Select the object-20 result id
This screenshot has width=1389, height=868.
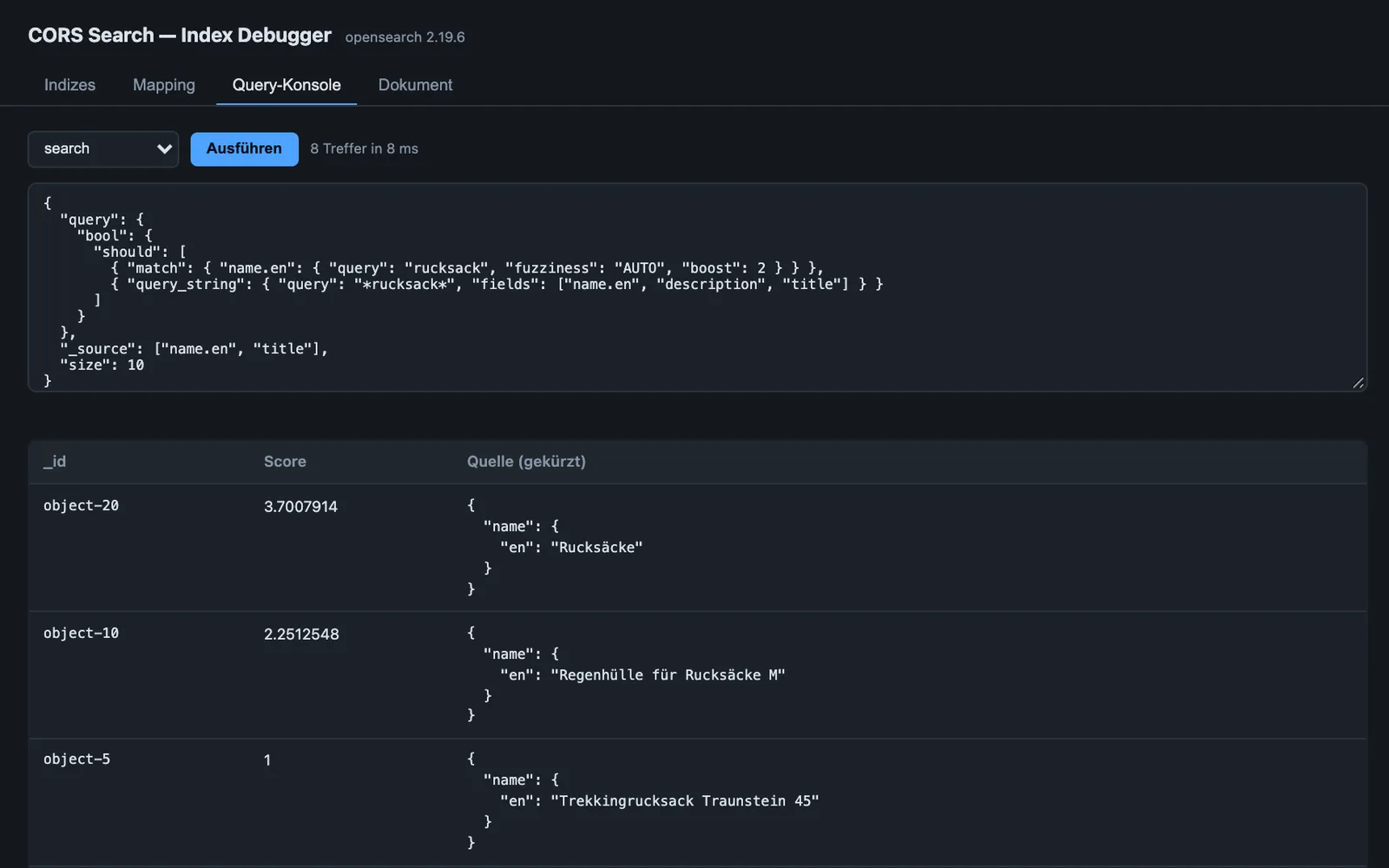point(81,505)
